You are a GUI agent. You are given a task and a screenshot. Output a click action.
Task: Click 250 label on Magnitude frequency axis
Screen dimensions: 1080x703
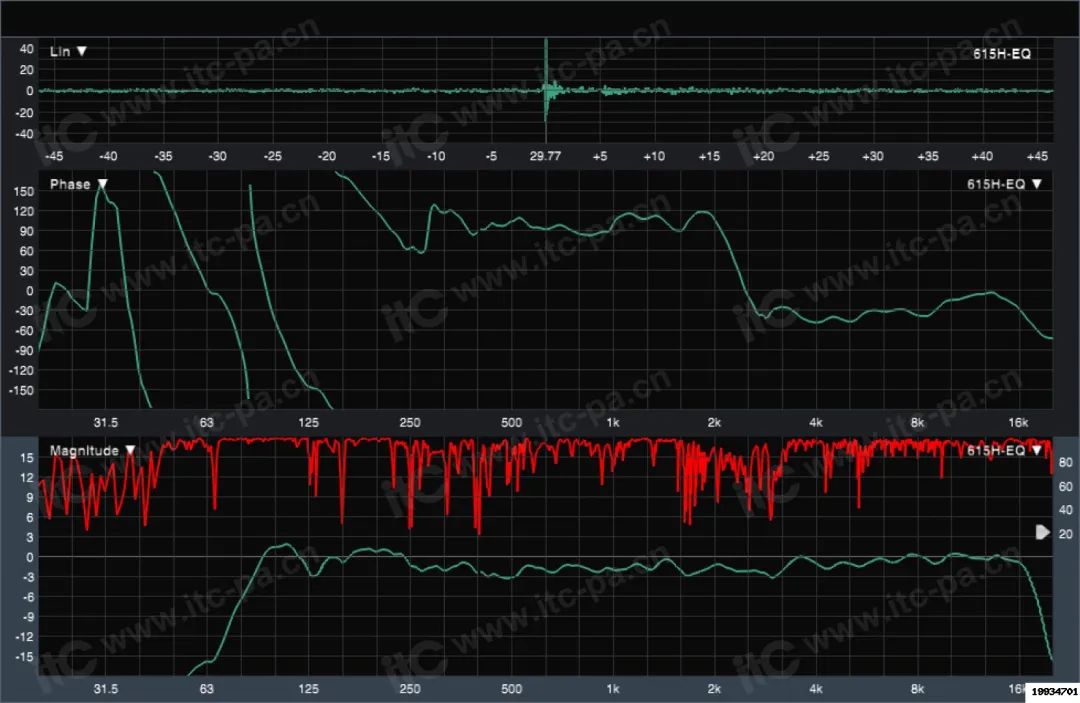tap(409, 689)
